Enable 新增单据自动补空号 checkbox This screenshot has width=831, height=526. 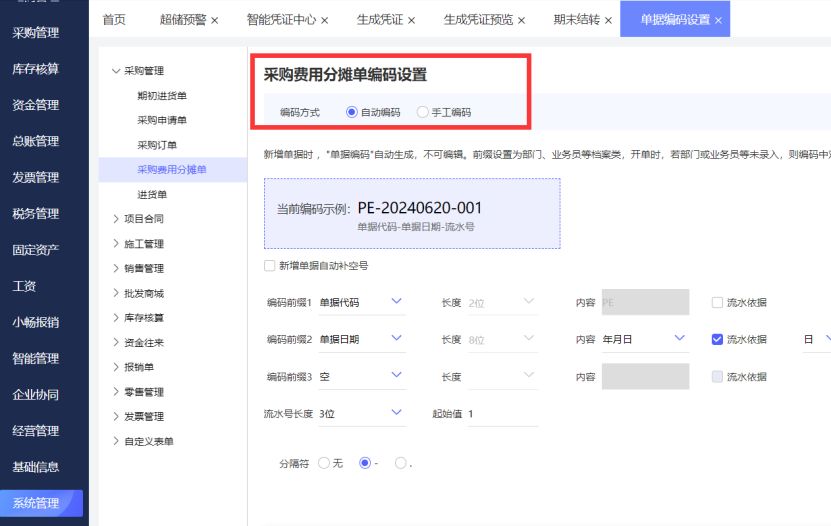tap(269, 266)
